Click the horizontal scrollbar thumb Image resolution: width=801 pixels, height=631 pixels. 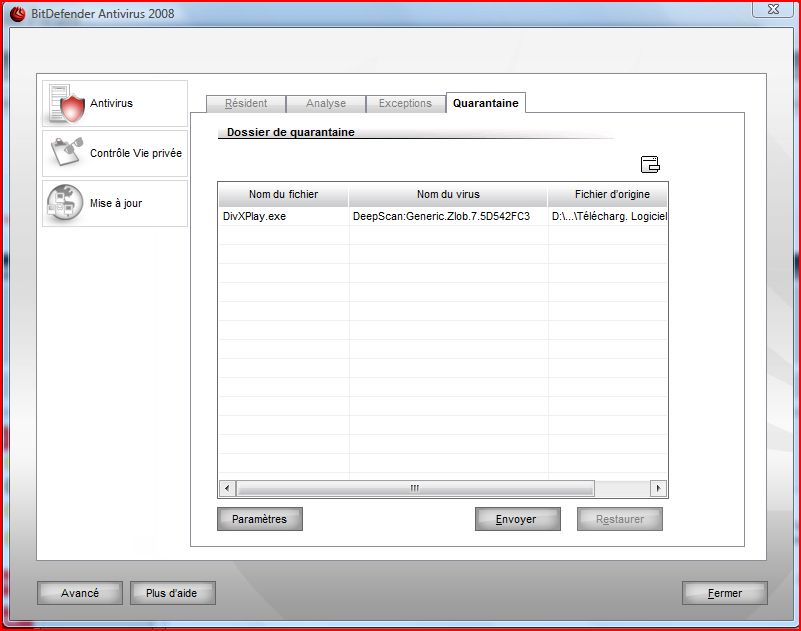(415, 488)
